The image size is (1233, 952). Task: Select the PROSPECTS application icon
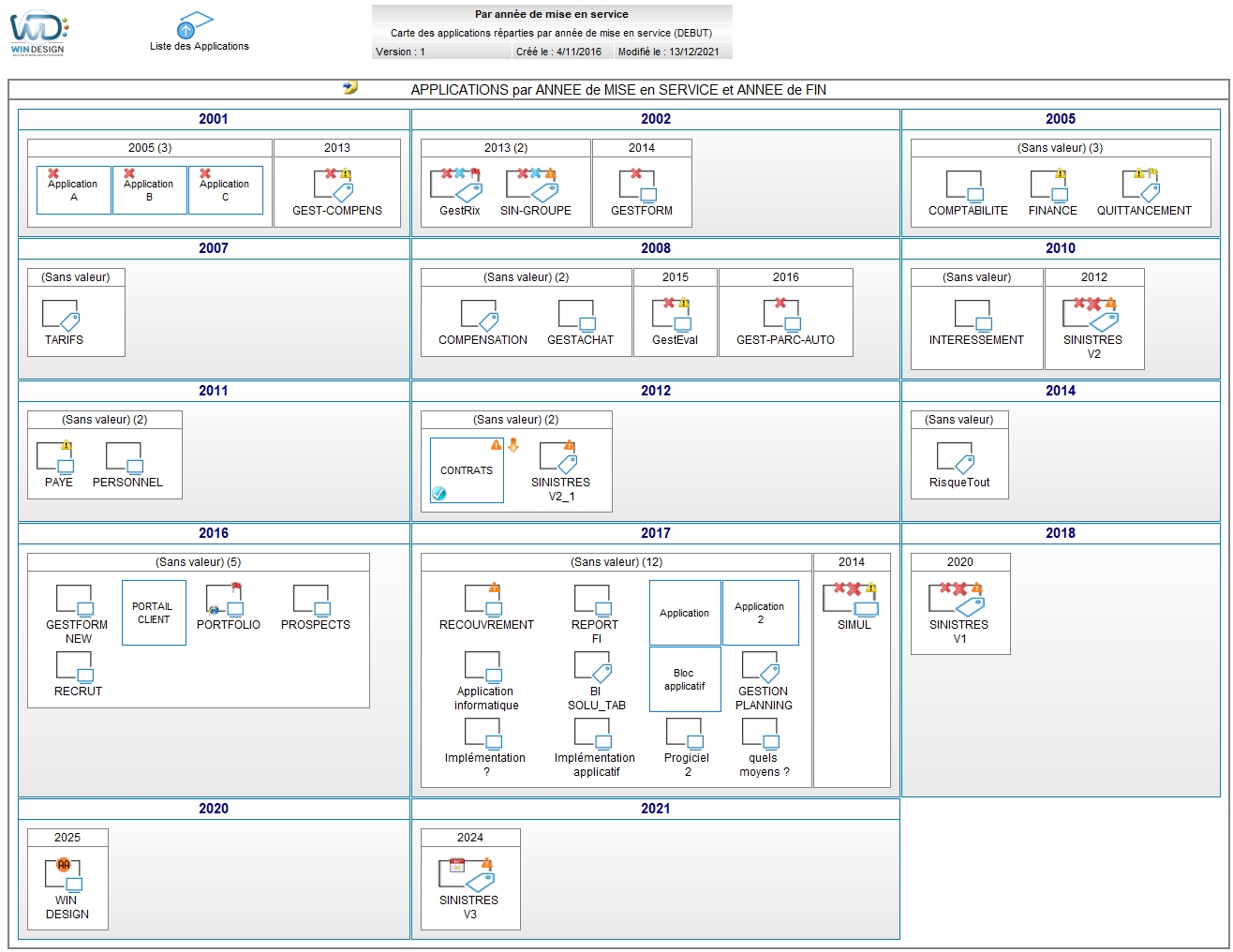313,600
